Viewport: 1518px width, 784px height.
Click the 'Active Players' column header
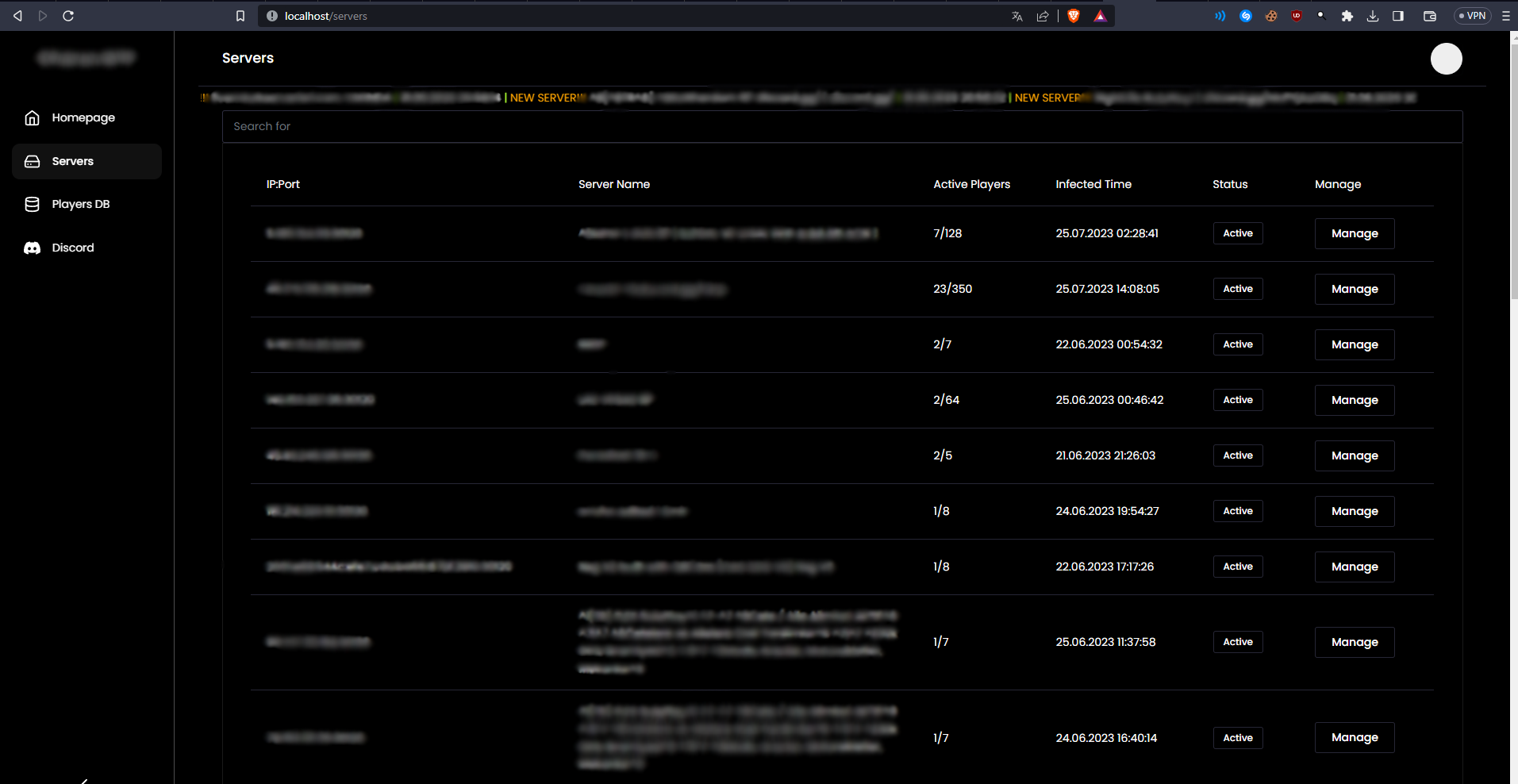[x=972, y=184]
